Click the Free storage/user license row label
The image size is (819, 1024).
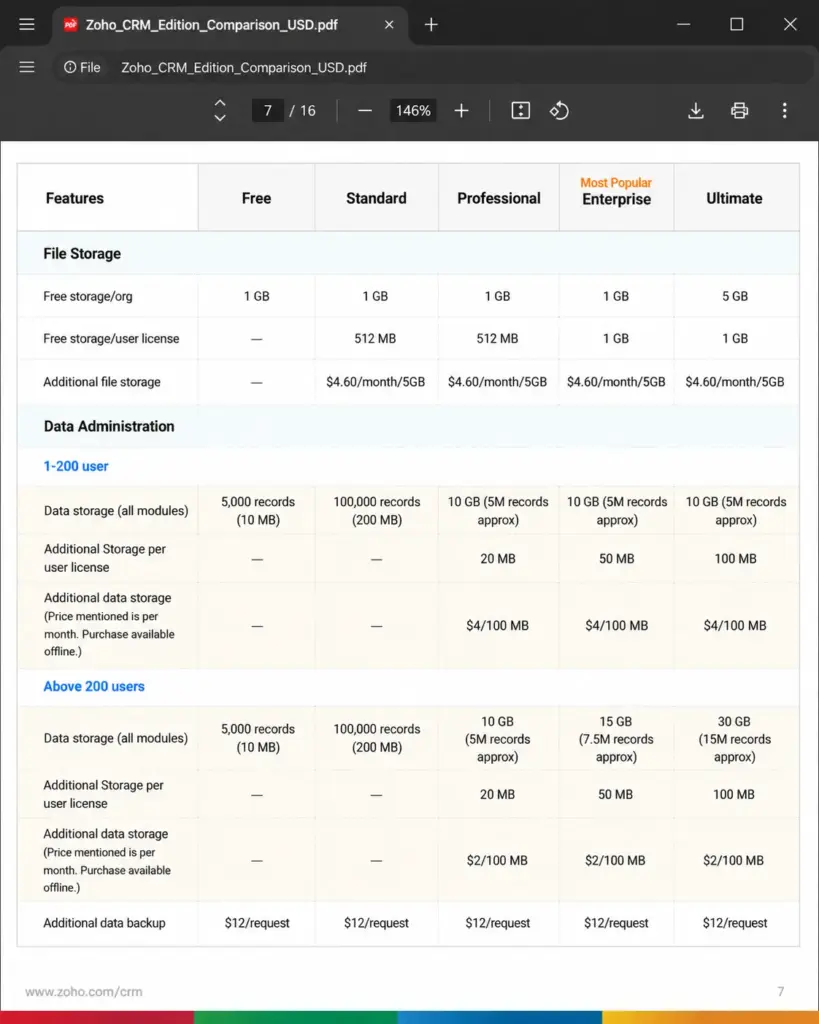[x=111, y=339]
